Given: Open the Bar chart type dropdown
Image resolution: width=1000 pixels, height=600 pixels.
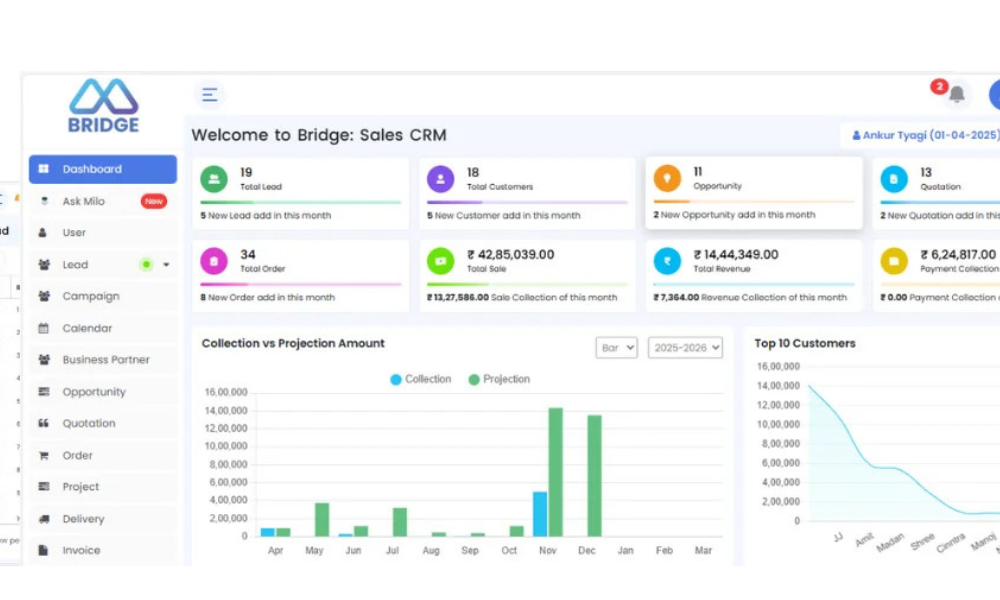Looking at the screenshot, I should pyautogui.click(x=616, y=348).
